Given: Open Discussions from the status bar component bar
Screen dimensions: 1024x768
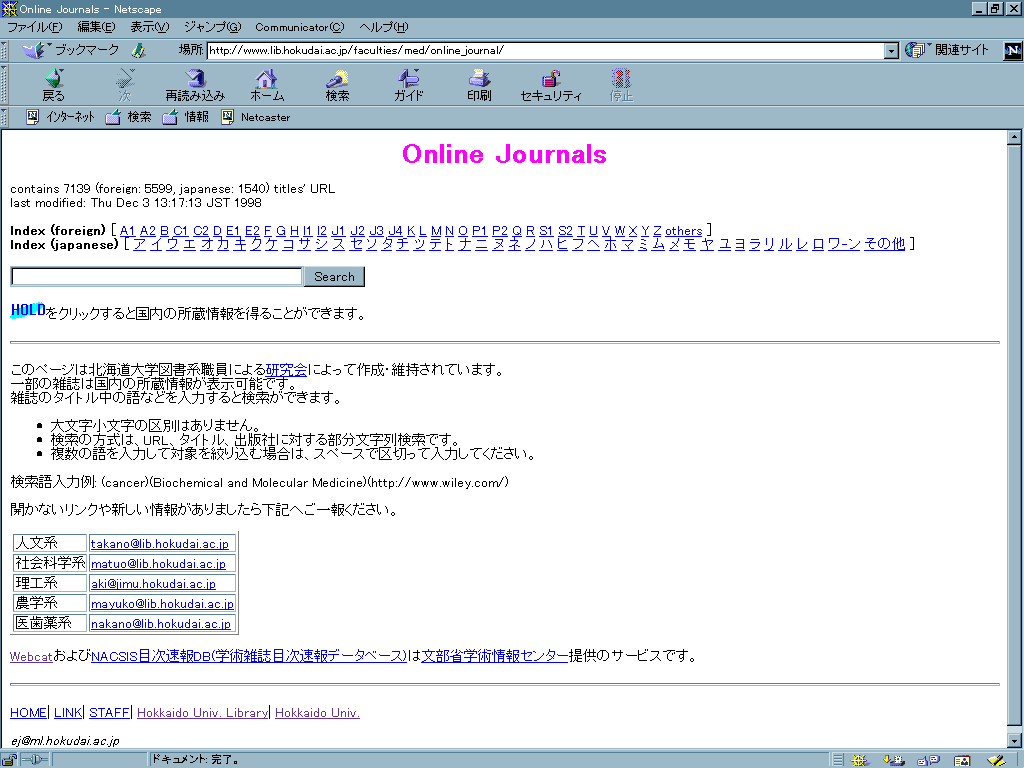Looking at the screenshot, I should pos(927,760).
